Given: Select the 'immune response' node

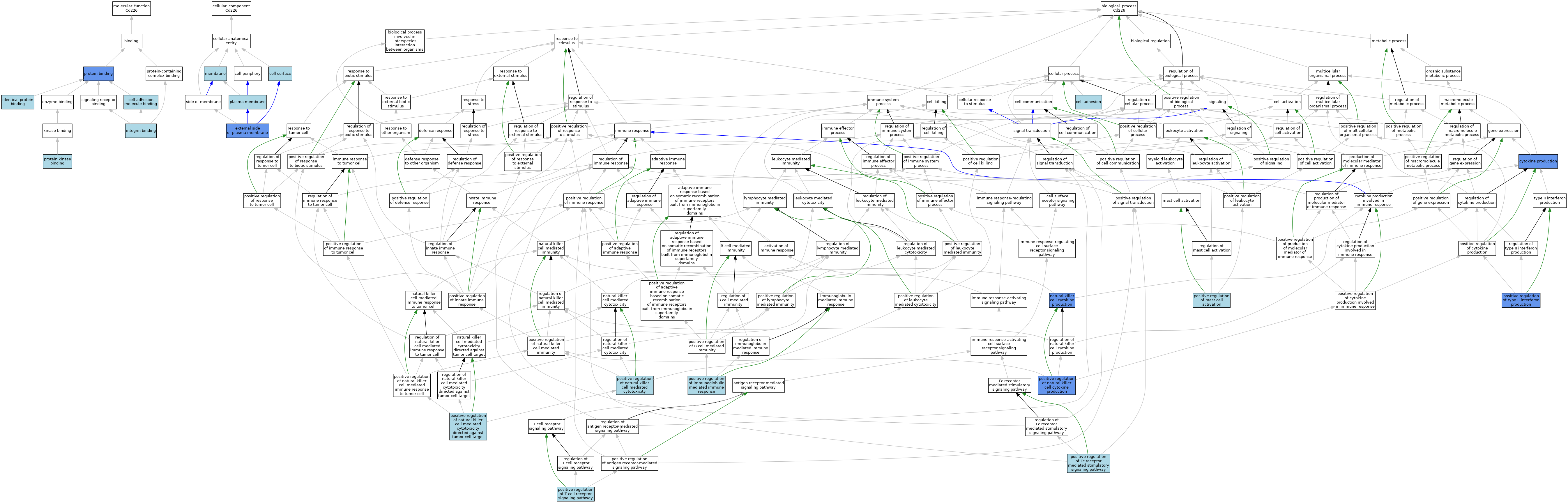Looking at the screenshot, I should pos(632,130).
